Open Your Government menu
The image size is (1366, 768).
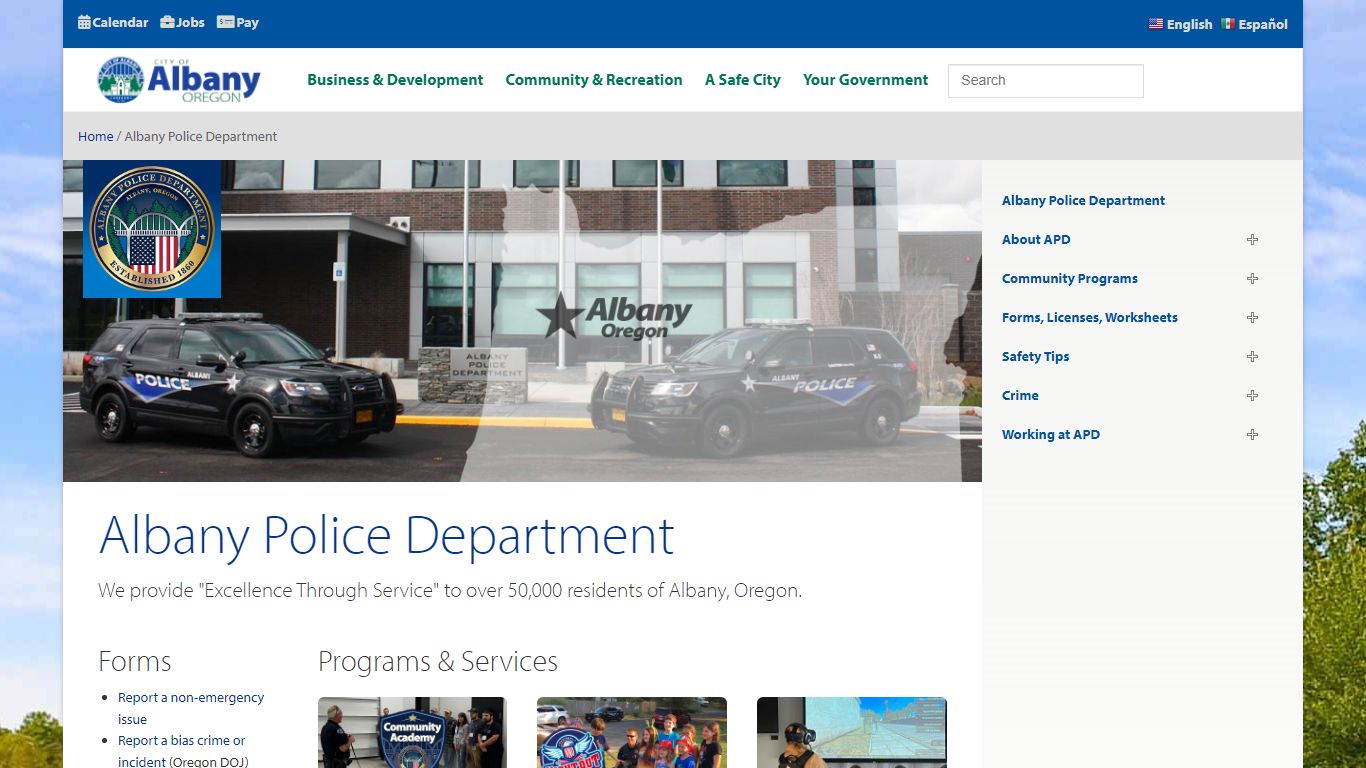865,80
